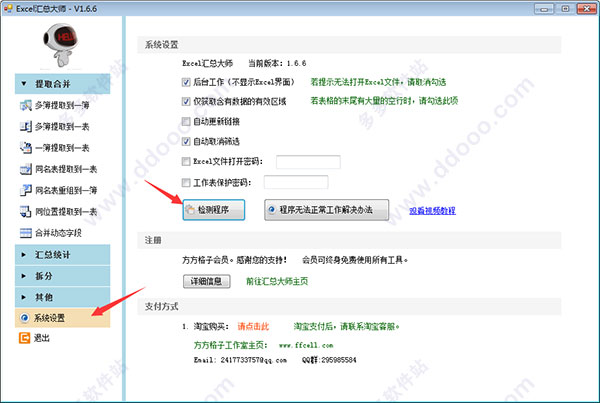600x403 pixels.
Task: Minimize the Excel汇总大师 window
Action: click(544, 8)
